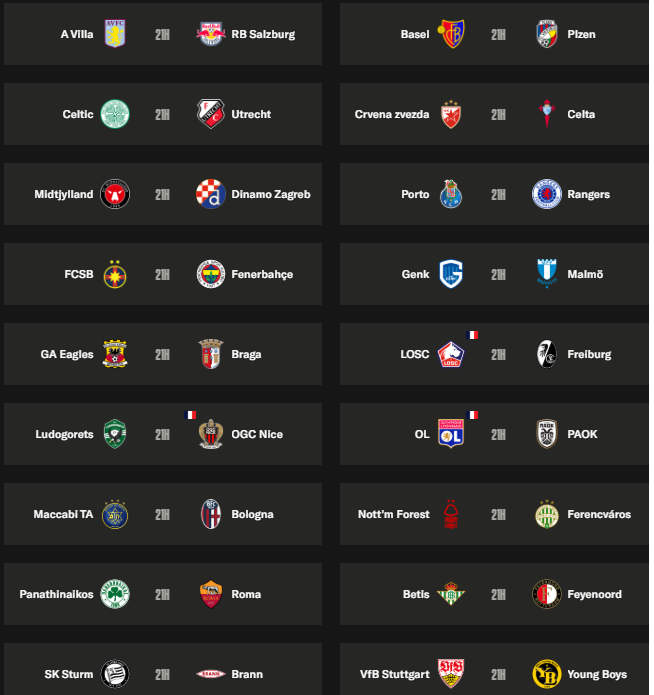Open the Panathinaikos team name link
This screenshot has height=695, width=654.
coord(56,594)
